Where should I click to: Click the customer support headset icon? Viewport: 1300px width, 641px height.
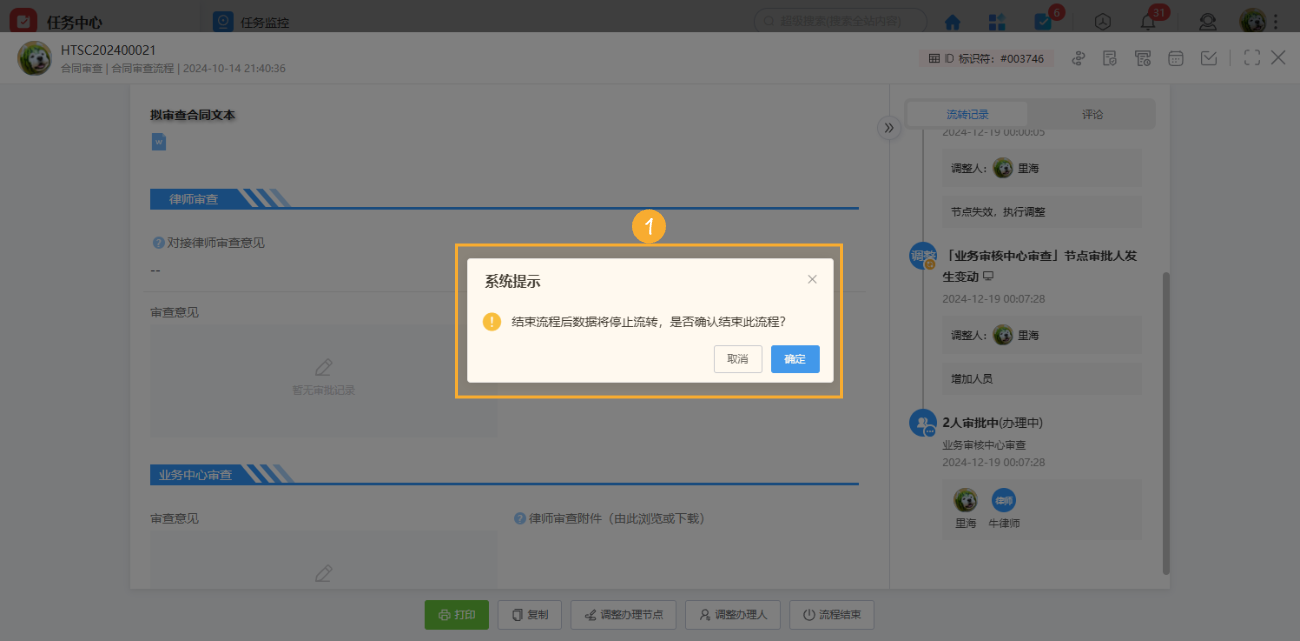1207,21
